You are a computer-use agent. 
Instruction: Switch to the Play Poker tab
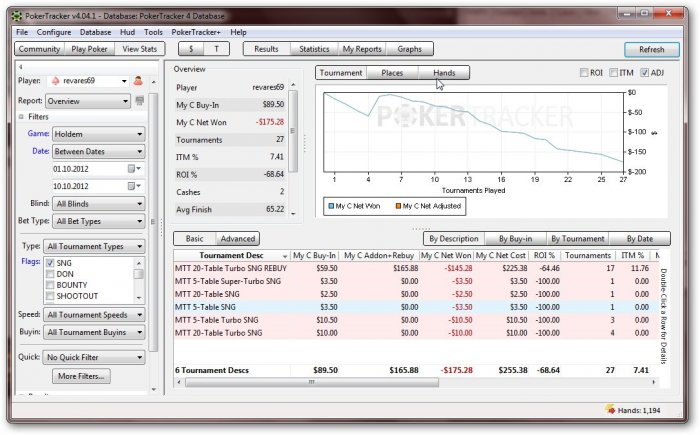(x=89, y=49)
